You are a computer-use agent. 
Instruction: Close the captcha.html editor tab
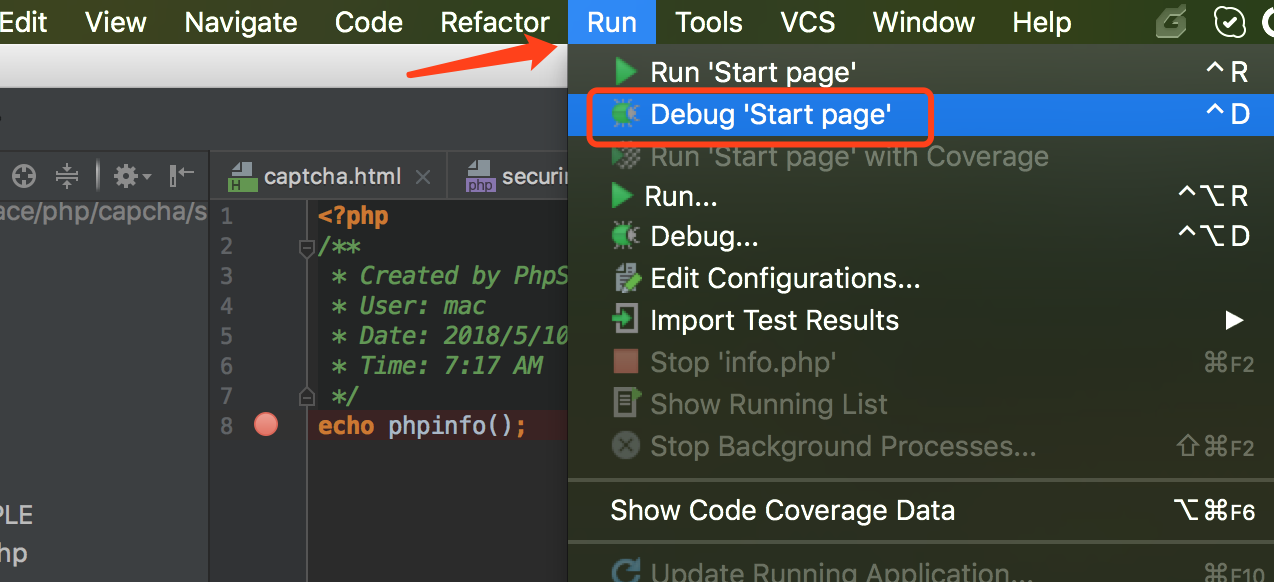click(x=423, y=177)
